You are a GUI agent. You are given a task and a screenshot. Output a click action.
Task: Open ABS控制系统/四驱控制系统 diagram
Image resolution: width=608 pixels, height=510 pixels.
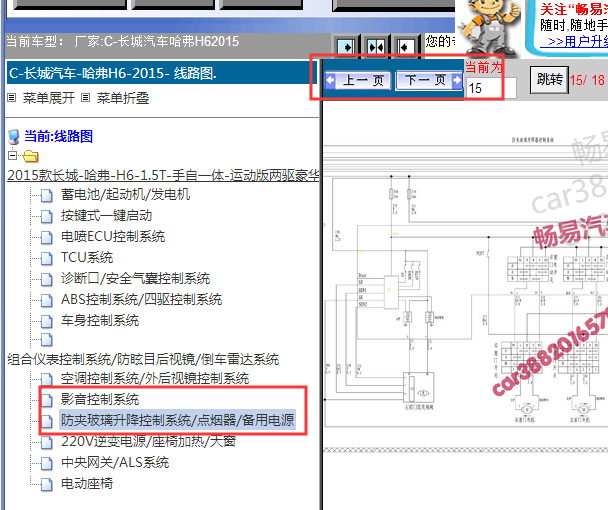142,299
